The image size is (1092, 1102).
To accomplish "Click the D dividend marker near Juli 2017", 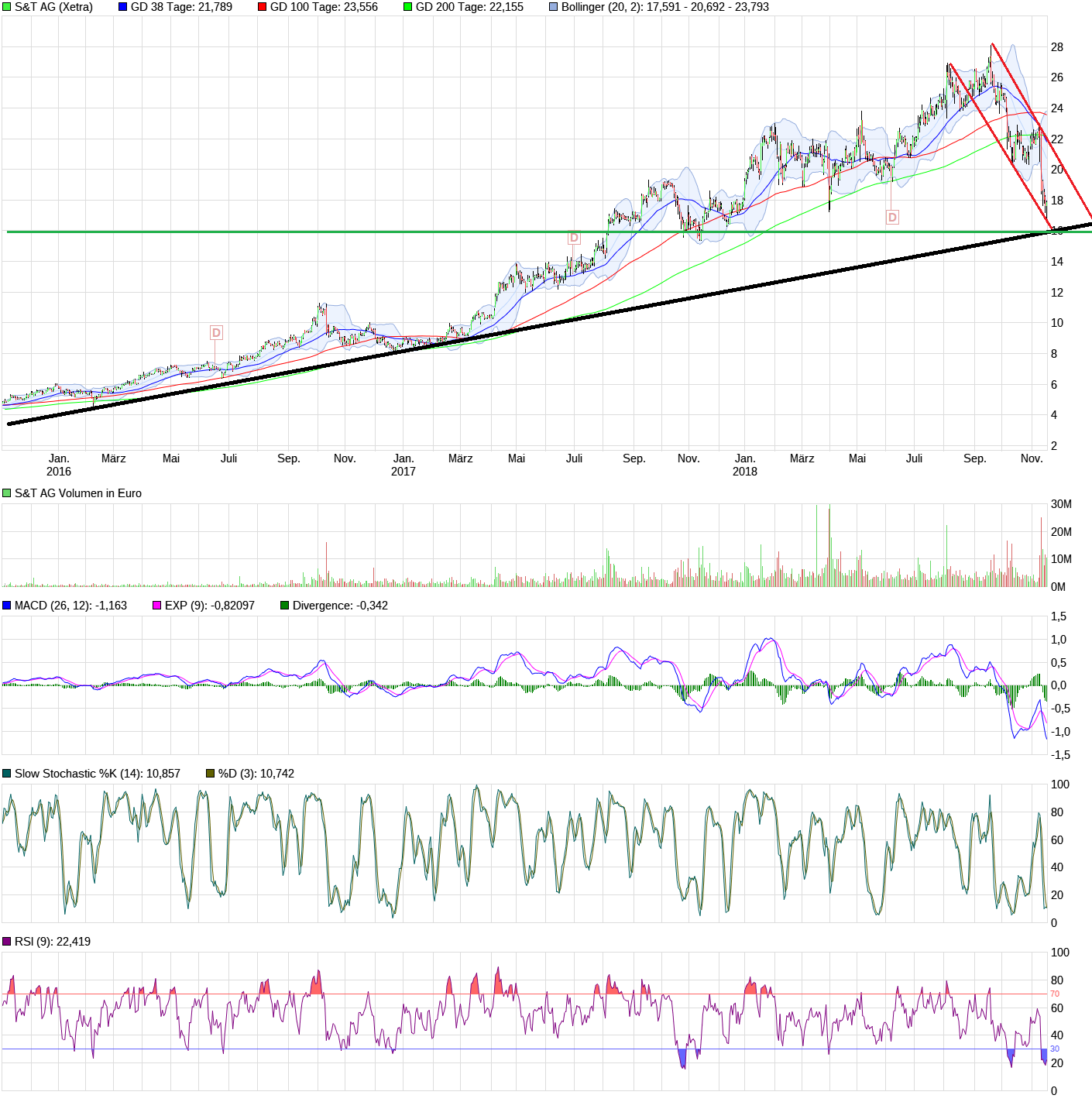I will coord(574,237).
